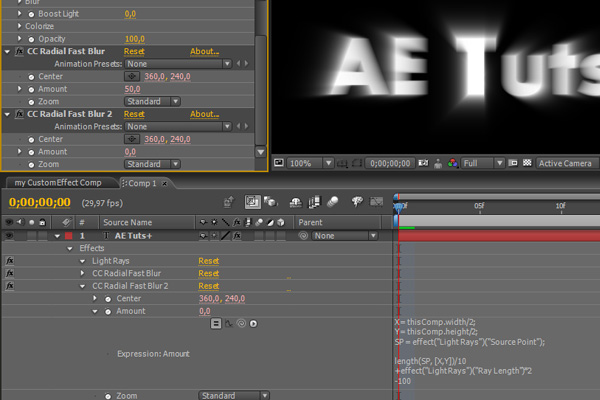Collapse the AE Tuts+ layer properties

click(57, 236)
